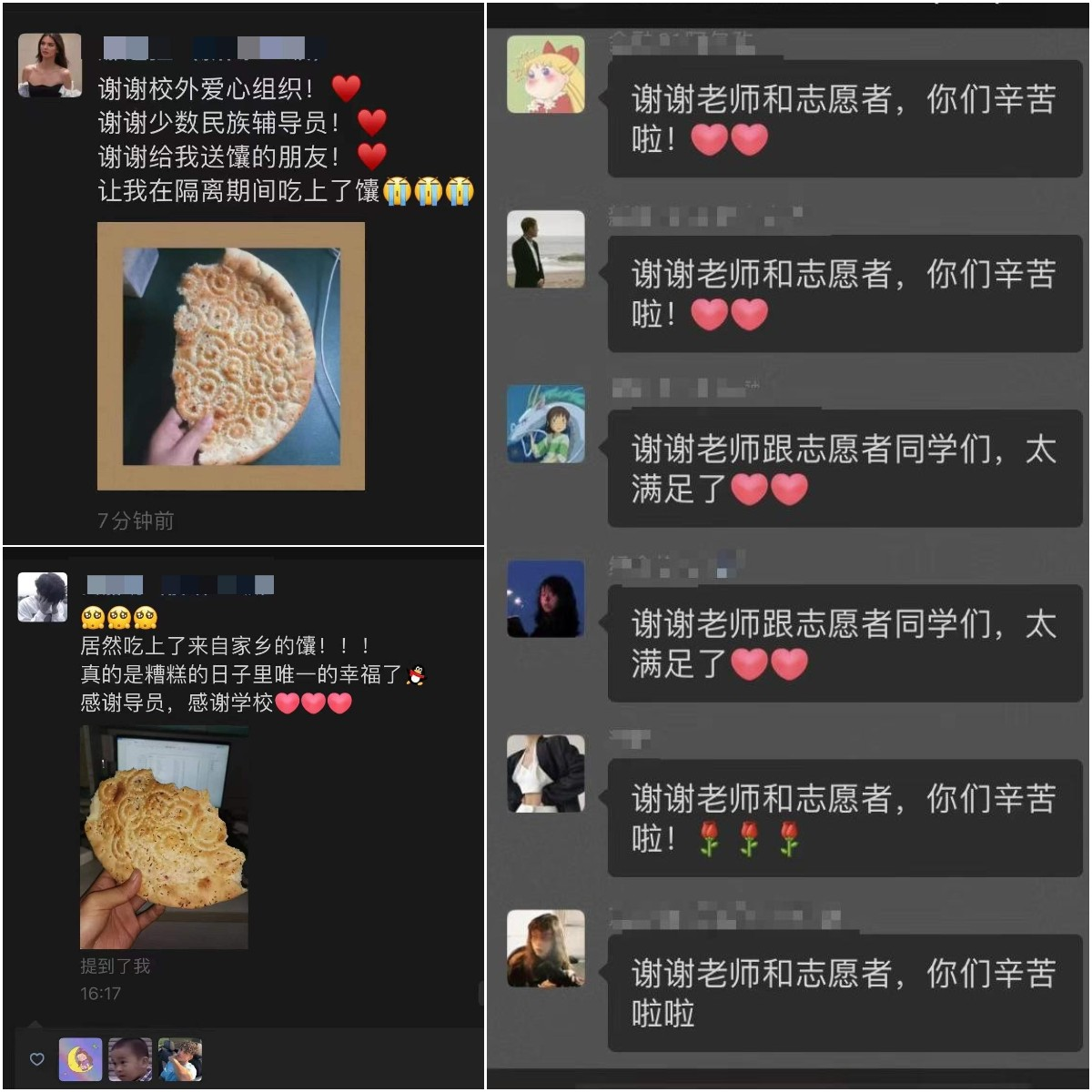Image resolution: width=1092 pixels, height=1092 pixels.
Task: Tap the bottom chat avatar of woman indoors
Action: (545, 948)
